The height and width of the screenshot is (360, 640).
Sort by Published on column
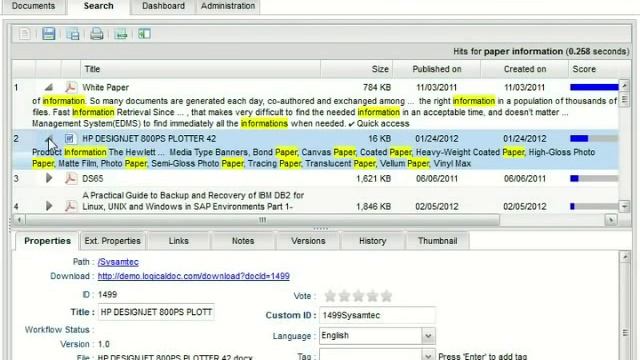[437, 69]
